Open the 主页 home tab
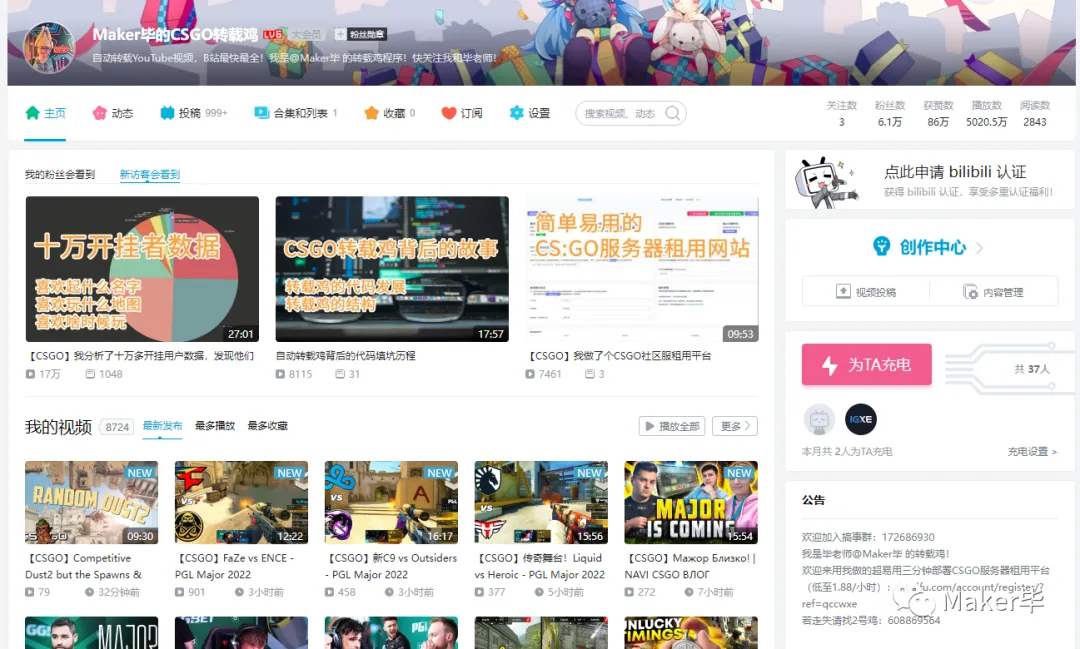The image size is (1080, 649). [x=45, y=113]
